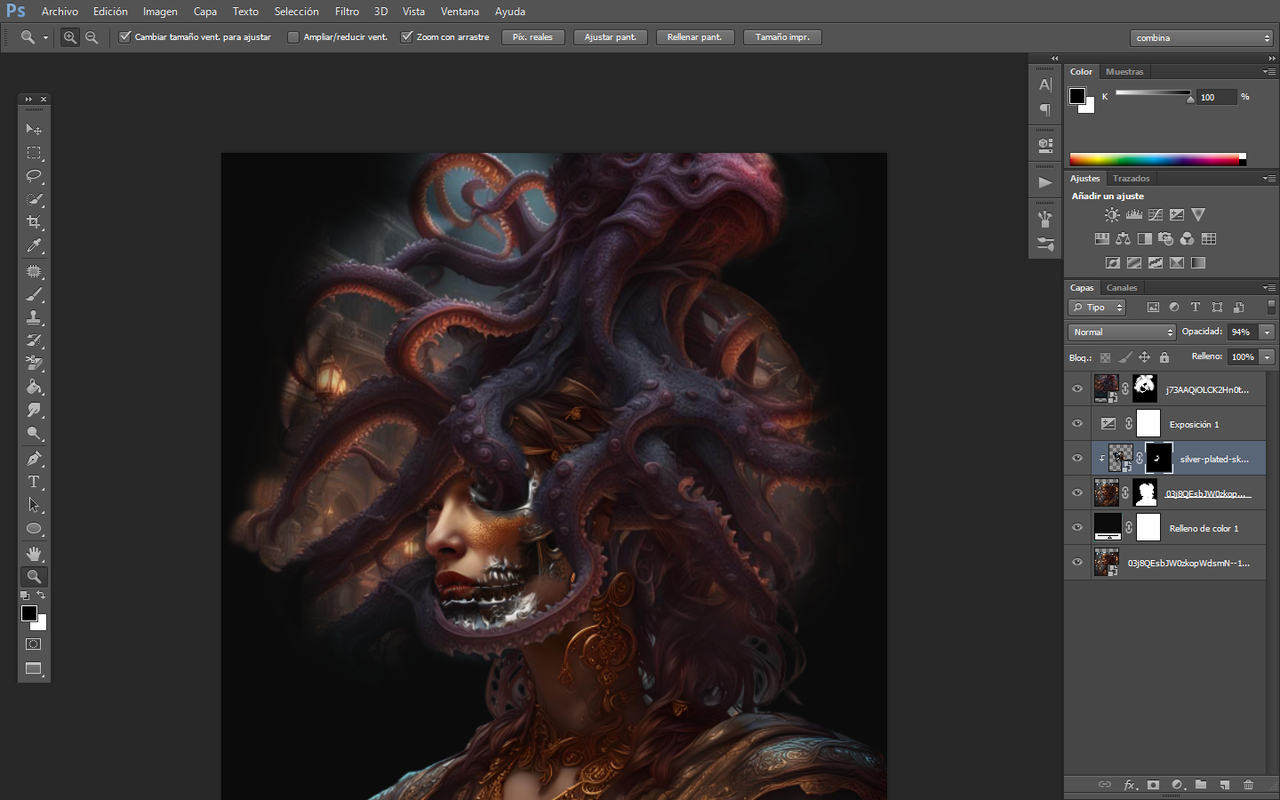Screen dimensions: 1280x800
Task: Select the Brush tool
Action: click(34, 295)
